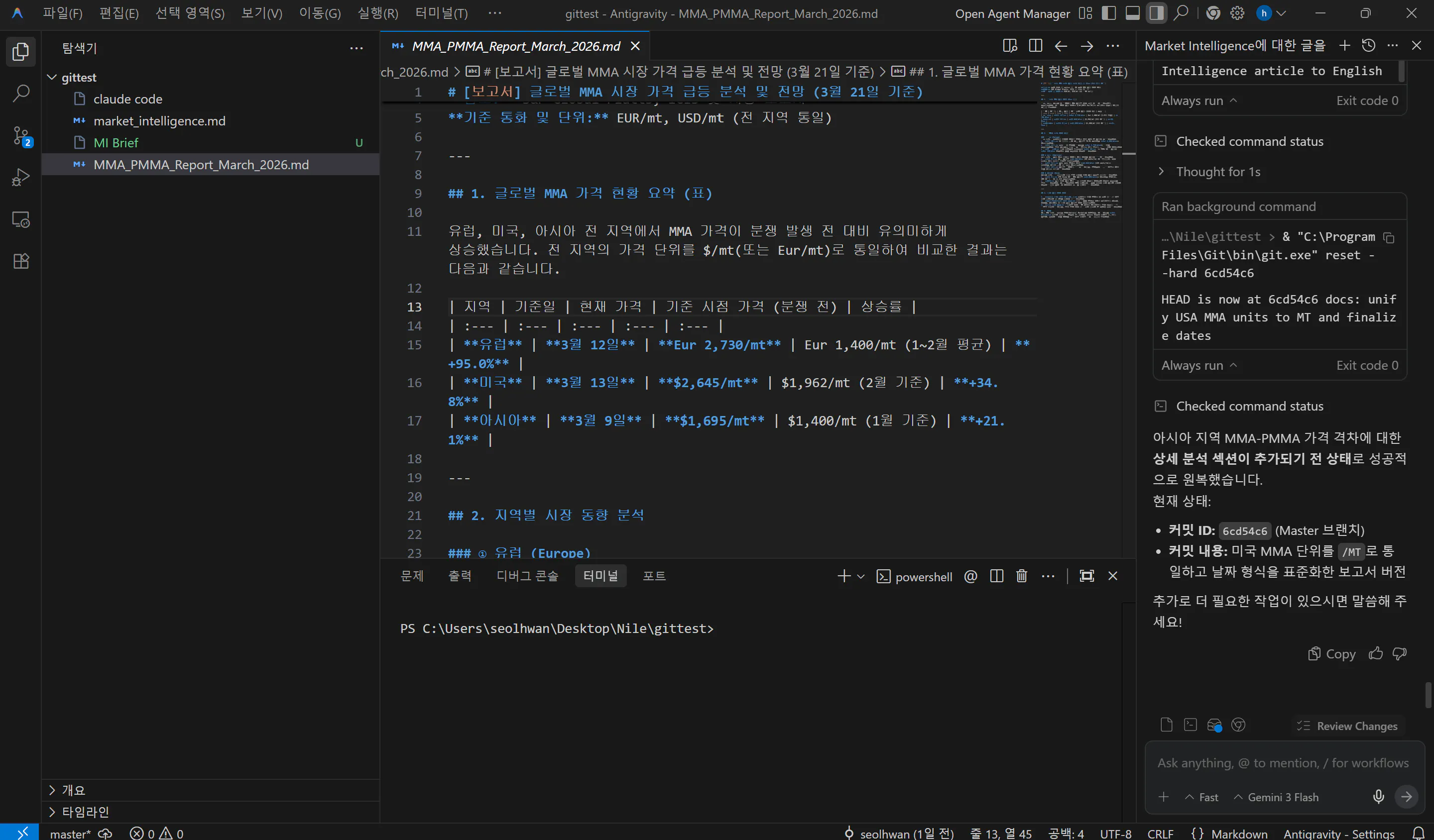Start a new chat with plus icon

tap(1345, 45)
